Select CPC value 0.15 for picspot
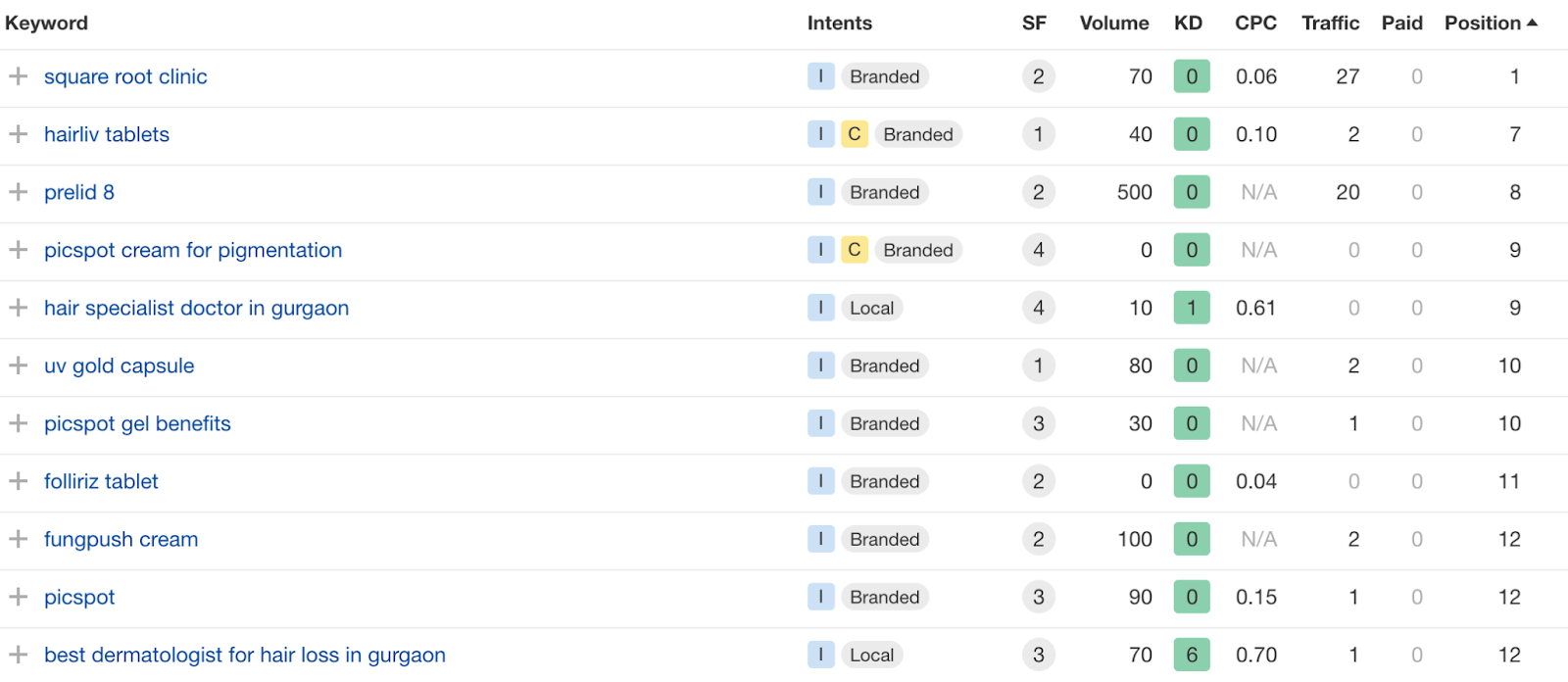This screenshot has width=1568, height=682. click(1256, 597)
